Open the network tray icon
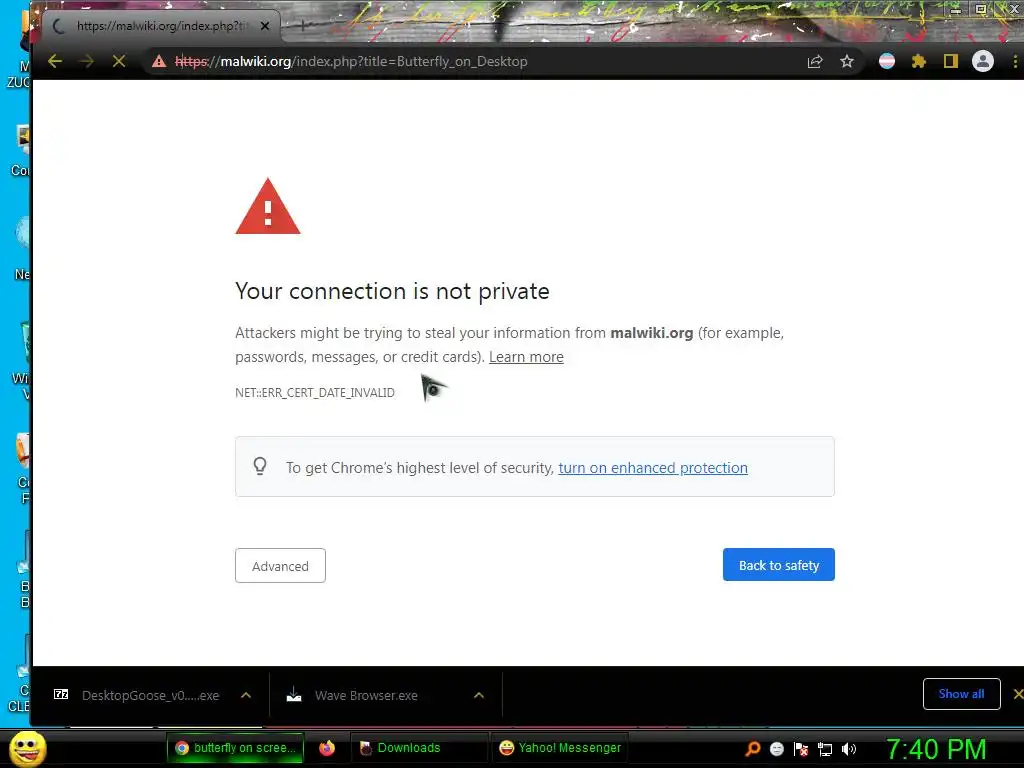1024x768 pixels. [825, 749]
